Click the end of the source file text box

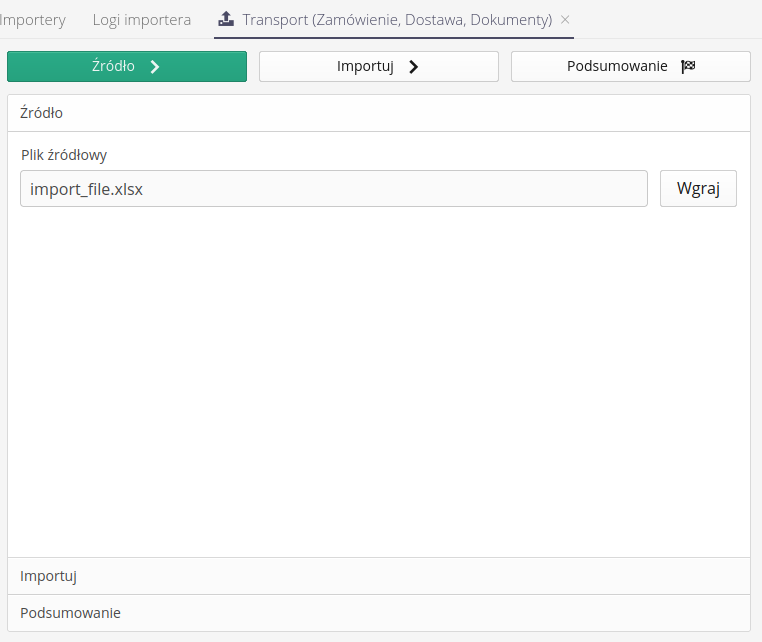[630, 188]
